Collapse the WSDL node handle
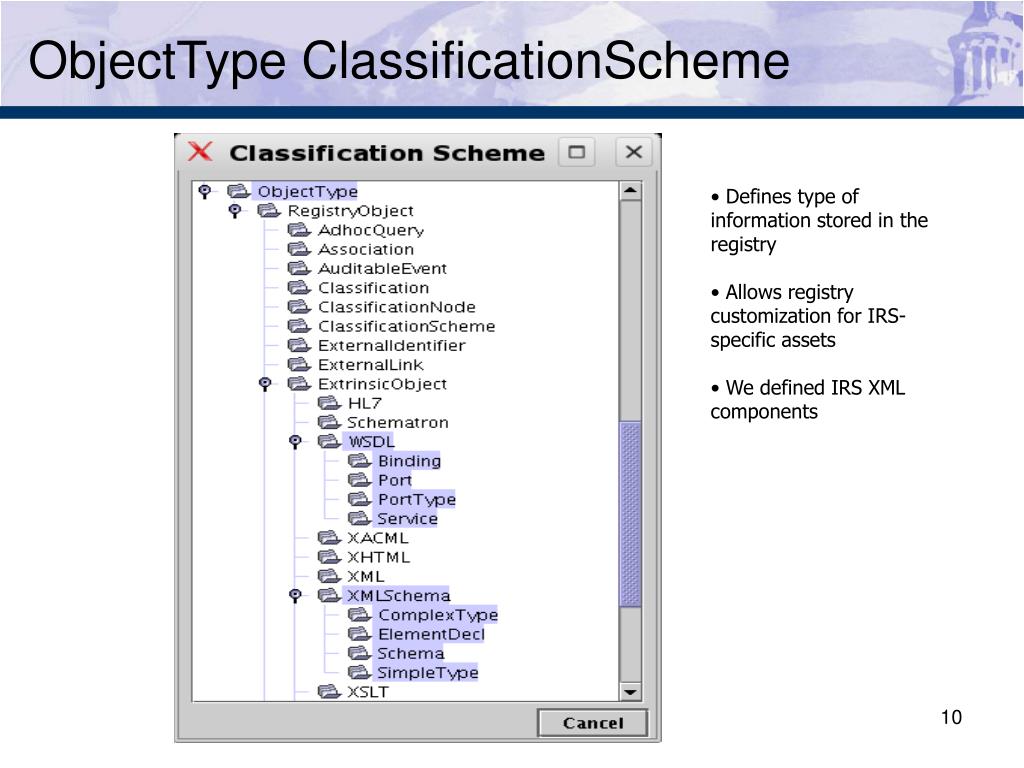This screenshot has width=1024, height=768. coord(295,442)
